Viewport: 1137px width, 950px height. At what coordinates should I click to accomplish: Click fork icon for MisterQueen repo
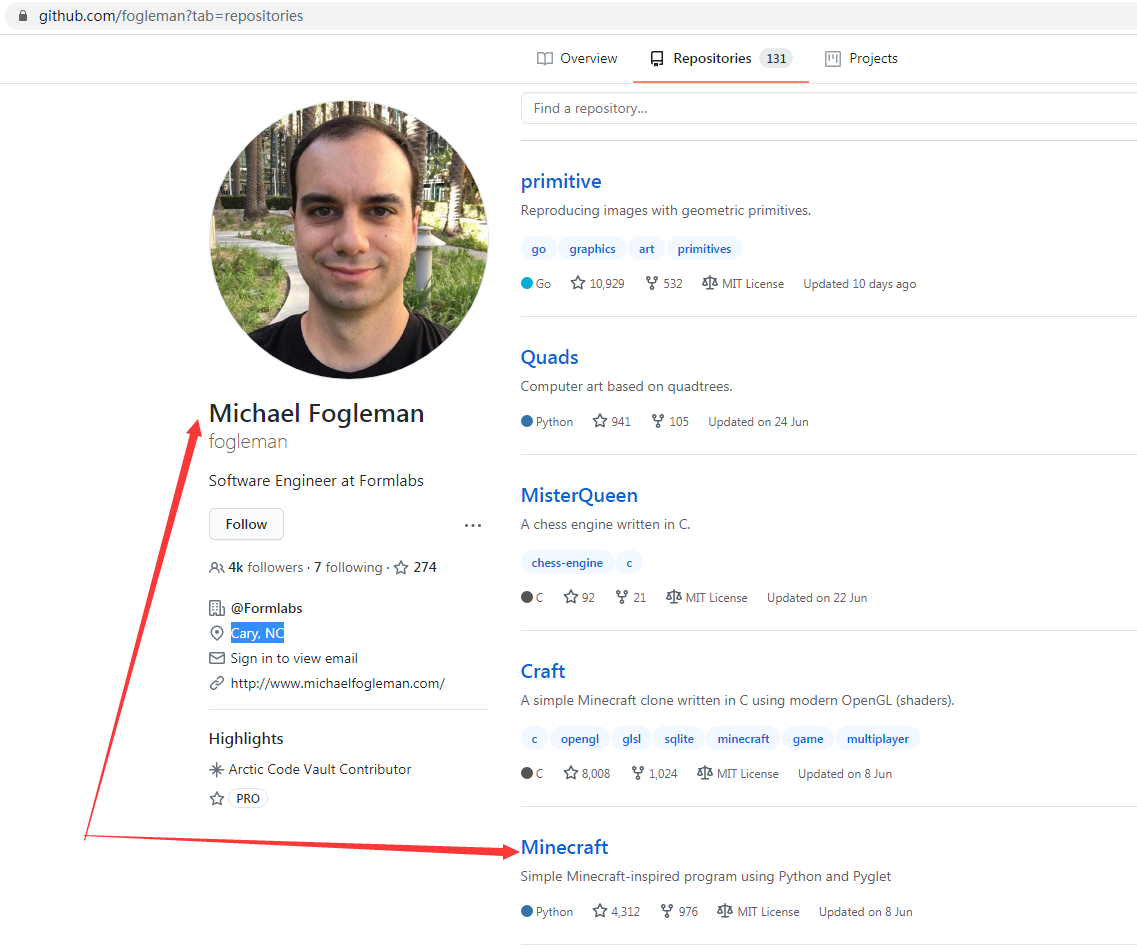click(622, 597)
